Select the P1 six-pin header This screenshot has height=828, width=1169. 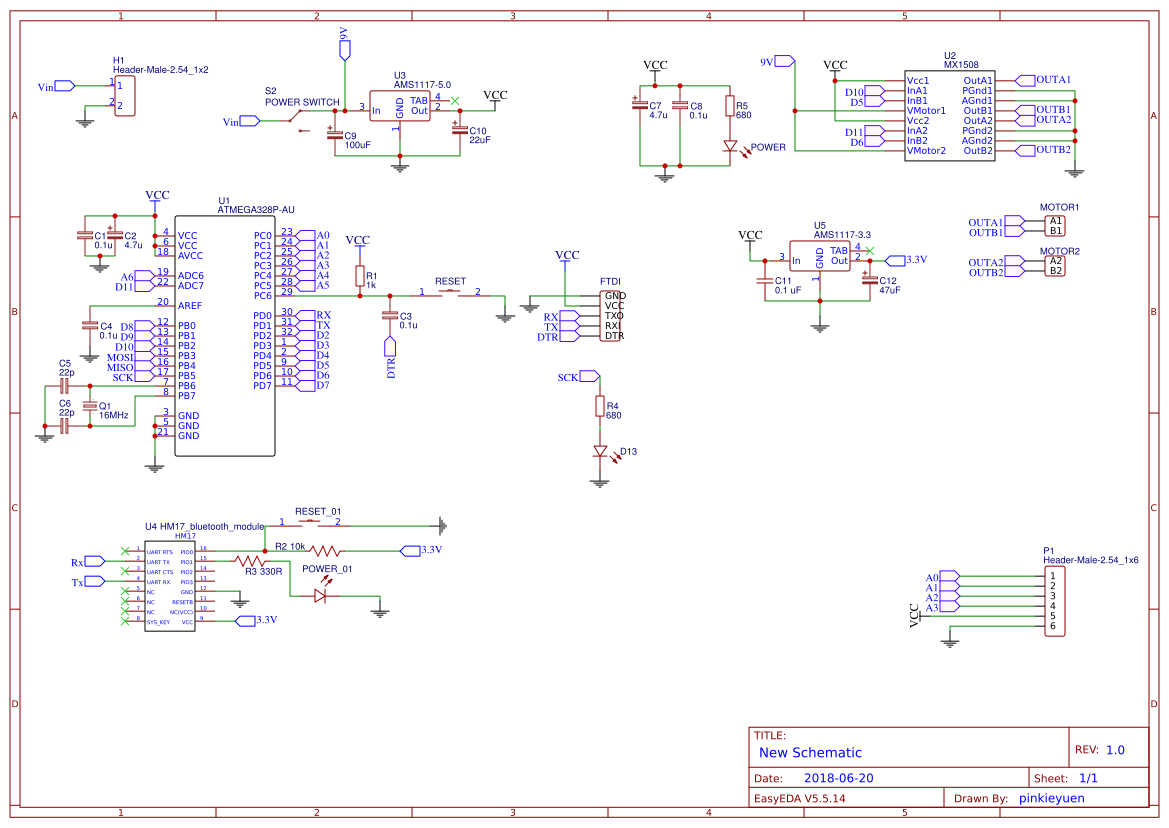click(x=1053, y=601)
